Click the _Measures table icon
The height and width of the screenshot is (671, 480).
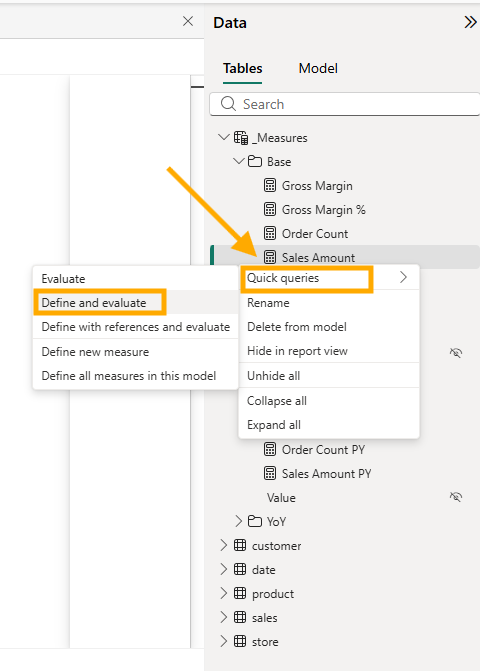240,138
